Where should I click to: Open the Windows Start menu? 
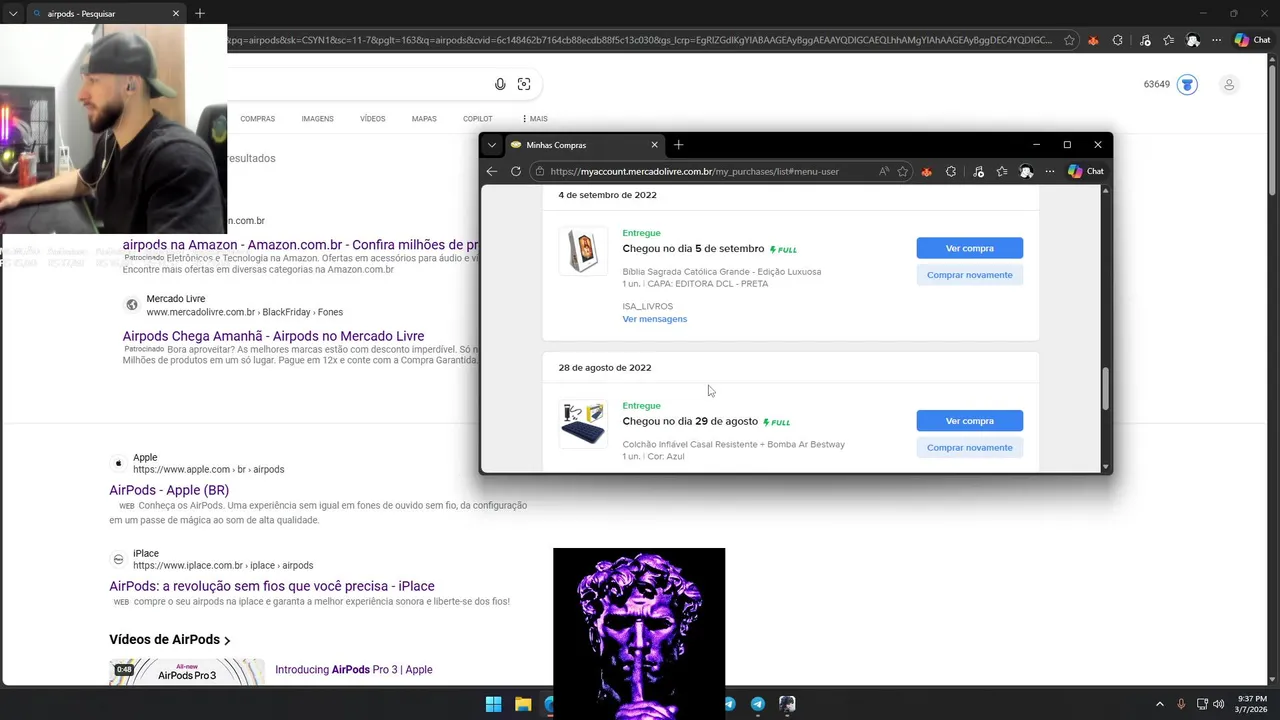click(x=493, y=704)
